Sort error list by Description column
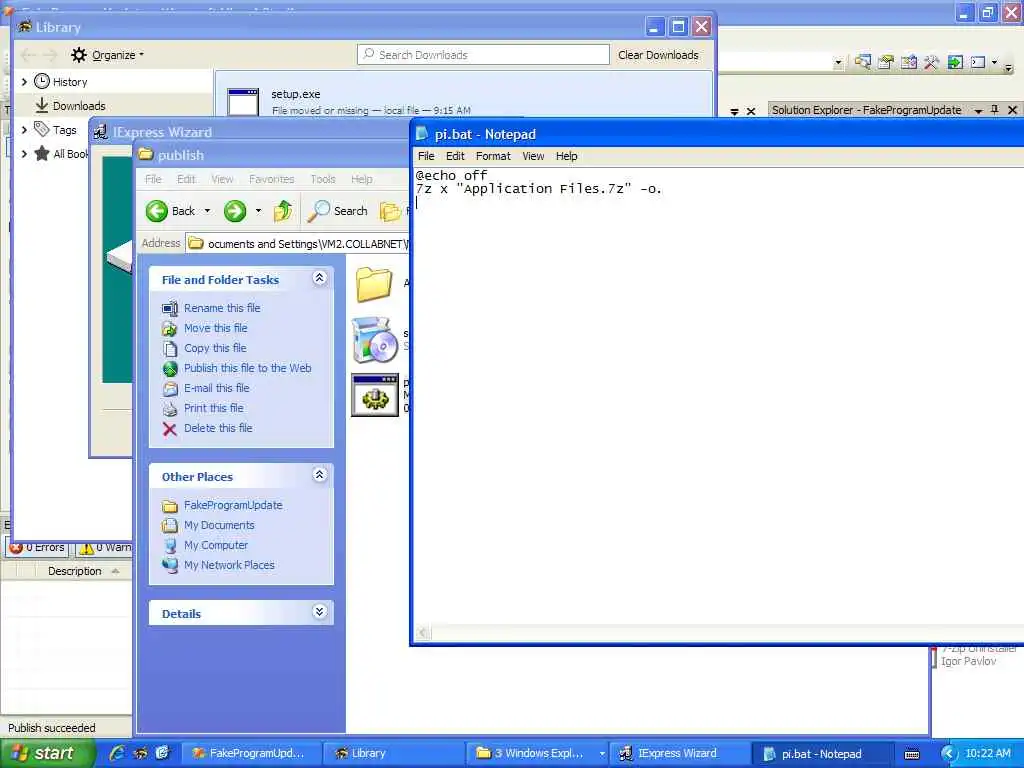 (75, 571)
